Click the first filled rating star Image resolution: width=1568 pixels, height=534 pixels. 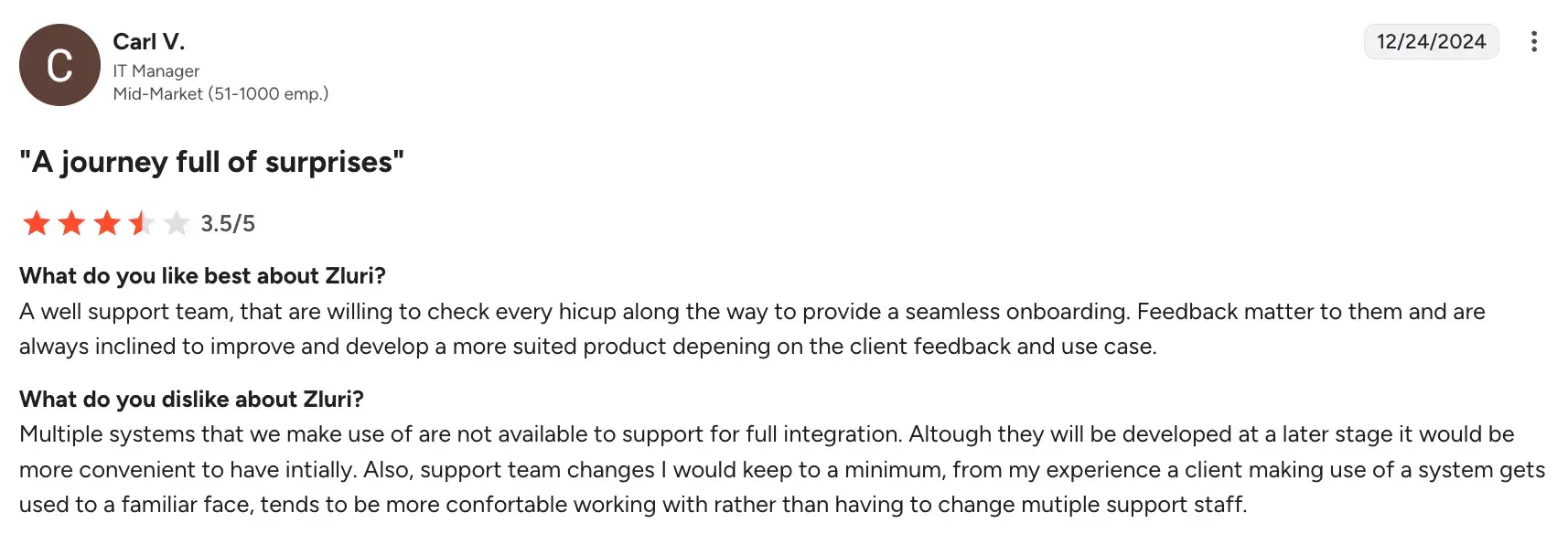click(37, 223)
